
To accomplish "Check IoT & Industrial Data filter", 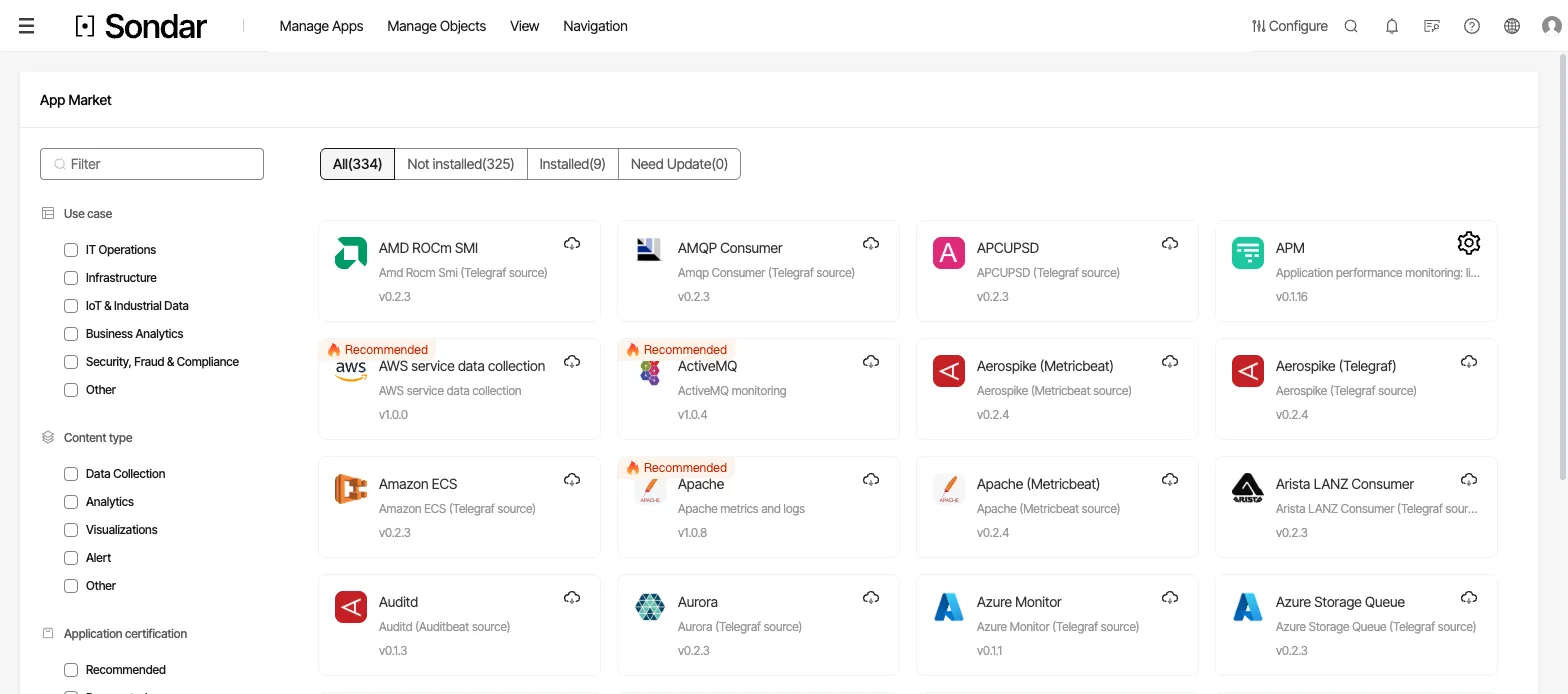I will (71, 306).
